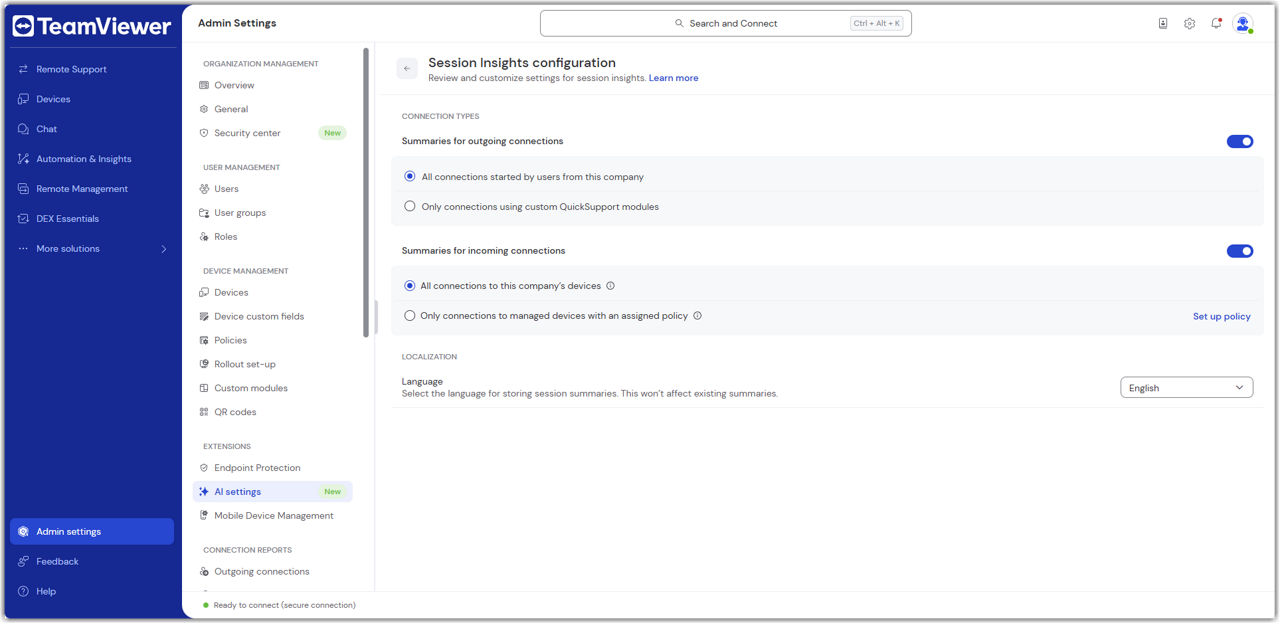
Task: Click the Feedback icon in left navigation
Action: [x=23, y=562]
